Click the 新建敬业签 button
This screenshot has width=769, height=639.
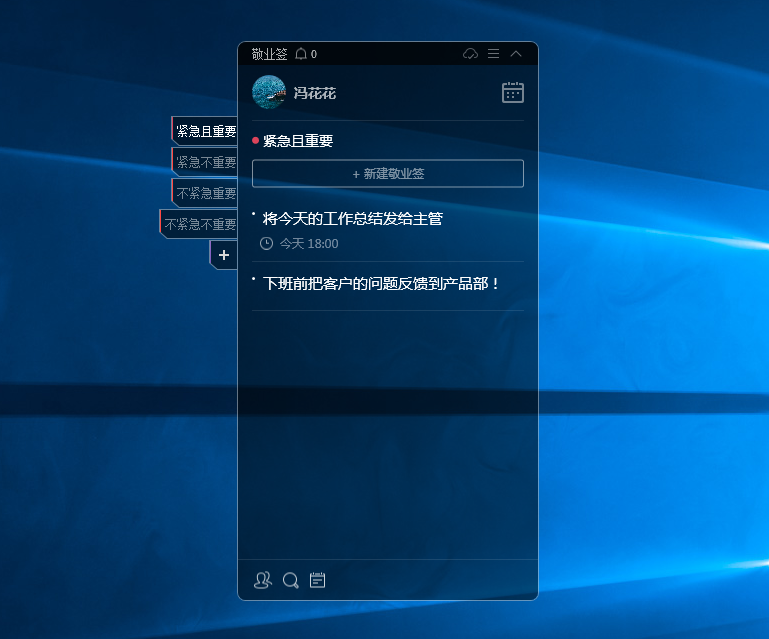388,174
